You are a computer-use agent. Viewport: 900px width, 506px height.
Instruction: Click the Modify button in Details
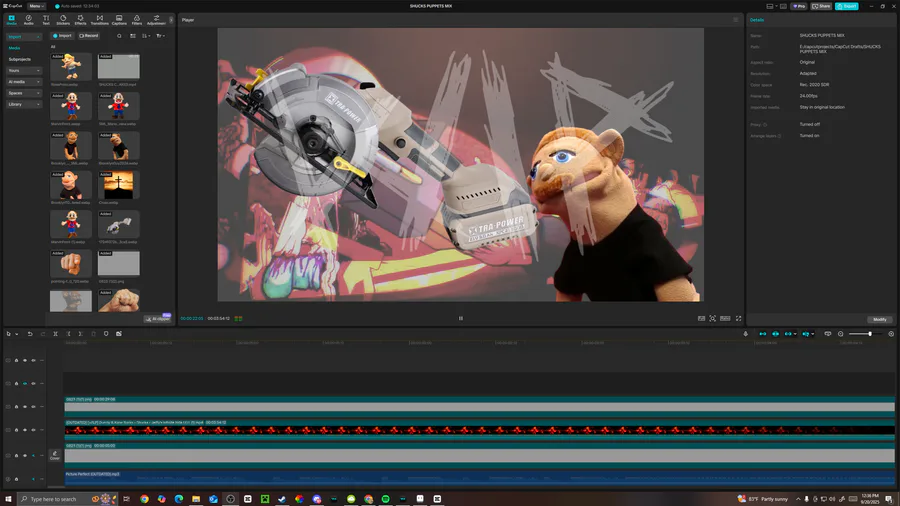(x=880, y=320)
